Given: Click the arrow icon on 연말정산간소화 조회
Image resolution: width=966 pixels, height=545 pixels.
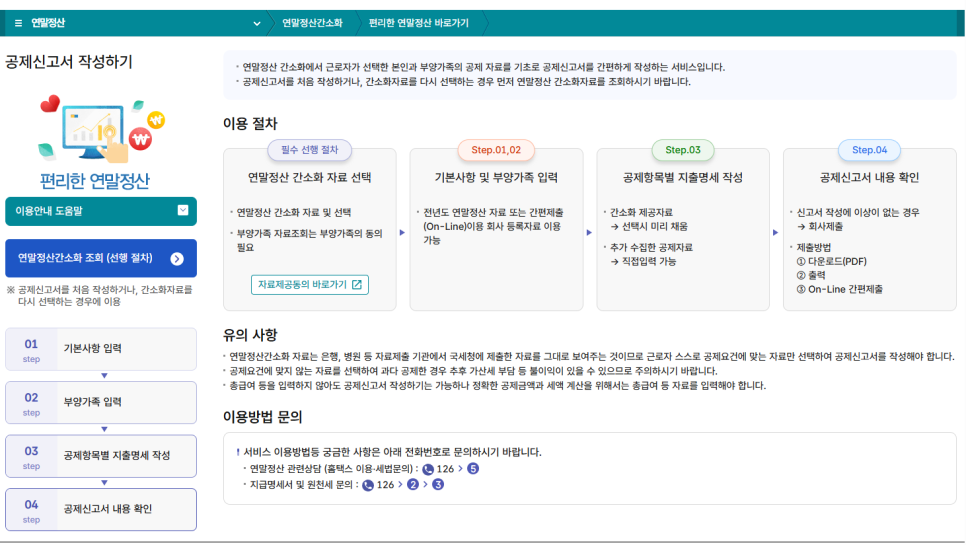Looking at the screenshot, I should point(177,259).
